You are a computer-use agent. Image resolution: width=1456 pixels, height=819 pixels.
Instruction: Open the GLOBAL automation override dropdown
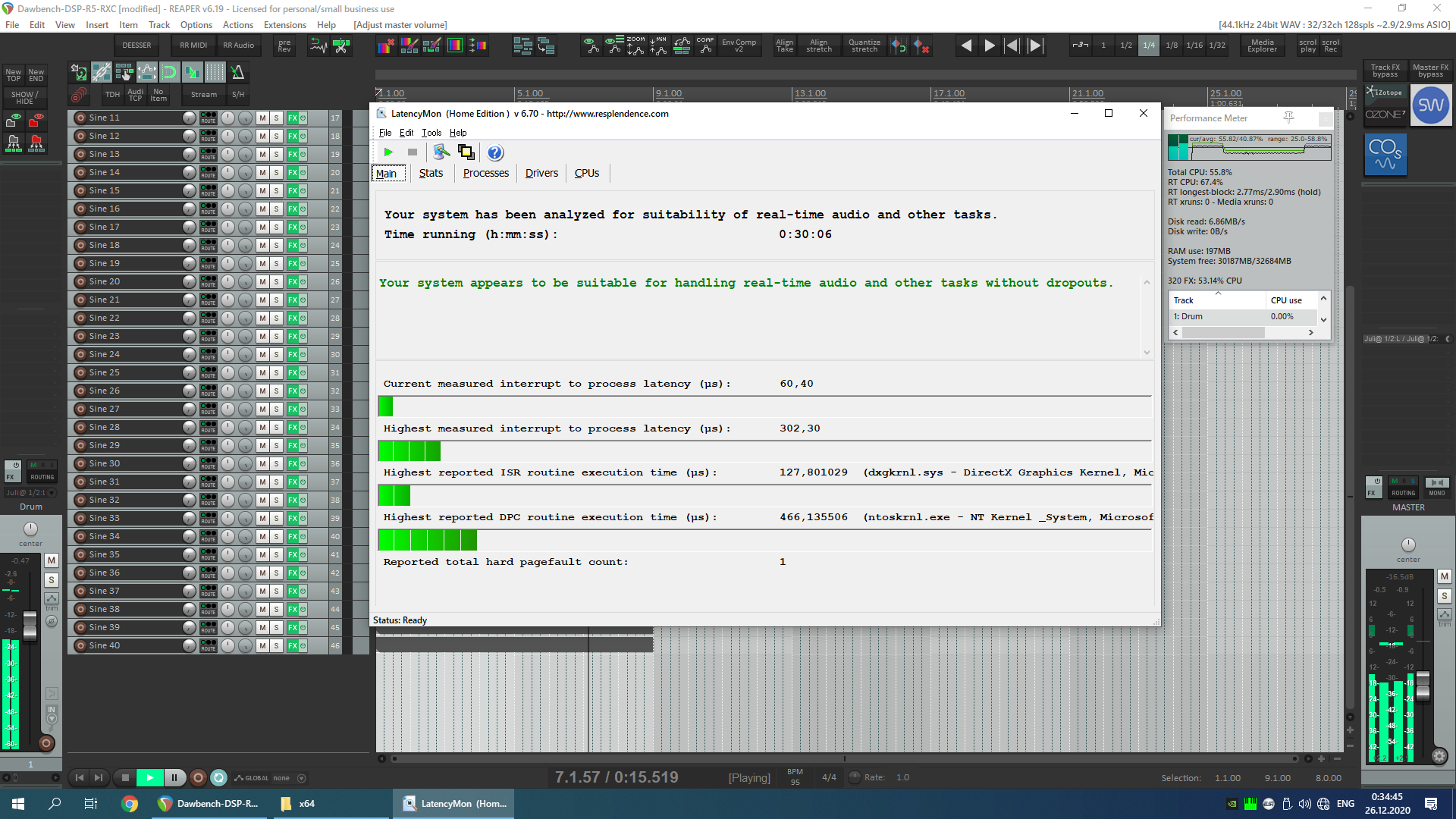coord(301,778)
